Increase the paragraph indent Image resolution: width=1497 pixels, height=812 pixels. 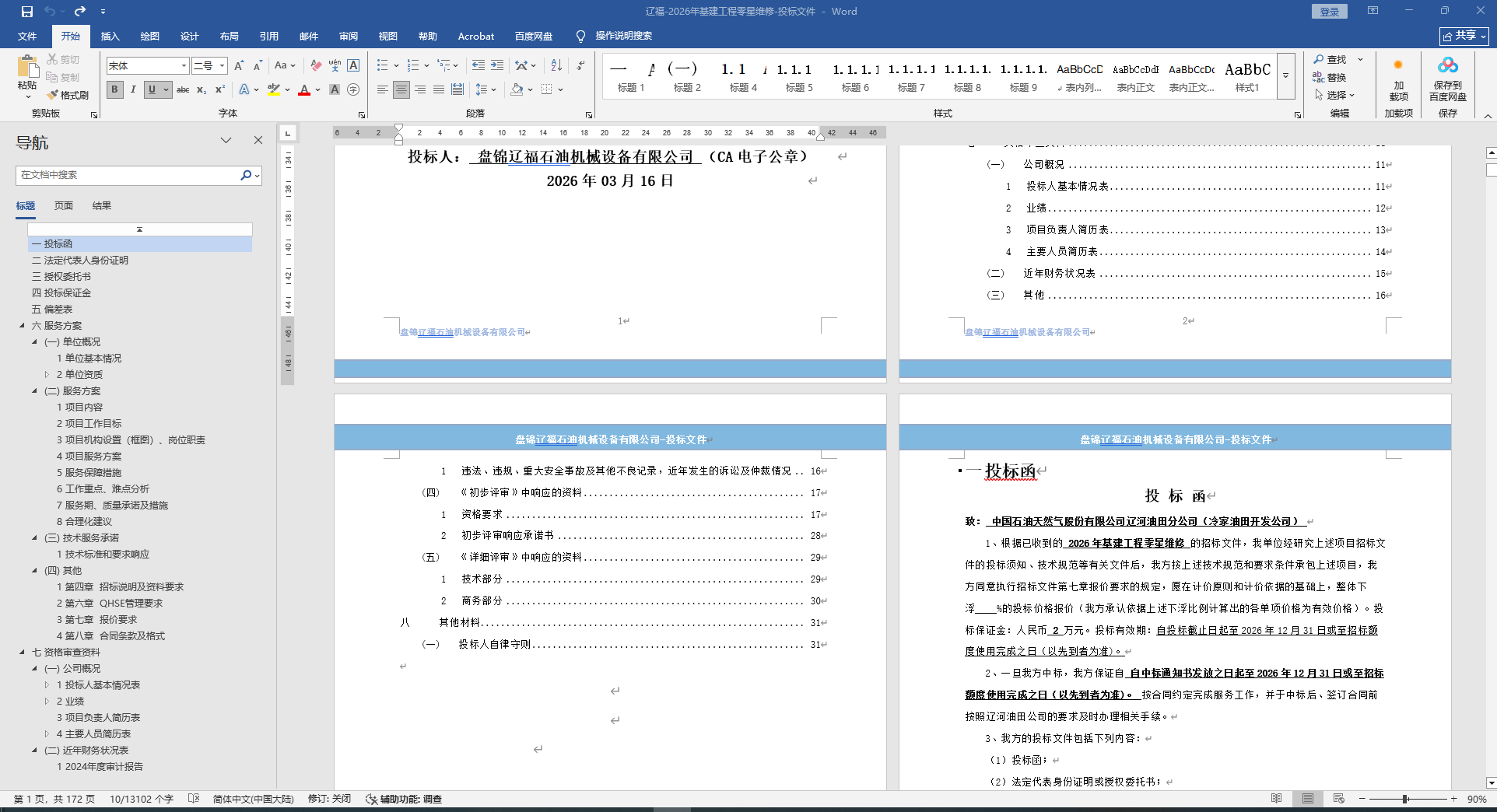497,66
